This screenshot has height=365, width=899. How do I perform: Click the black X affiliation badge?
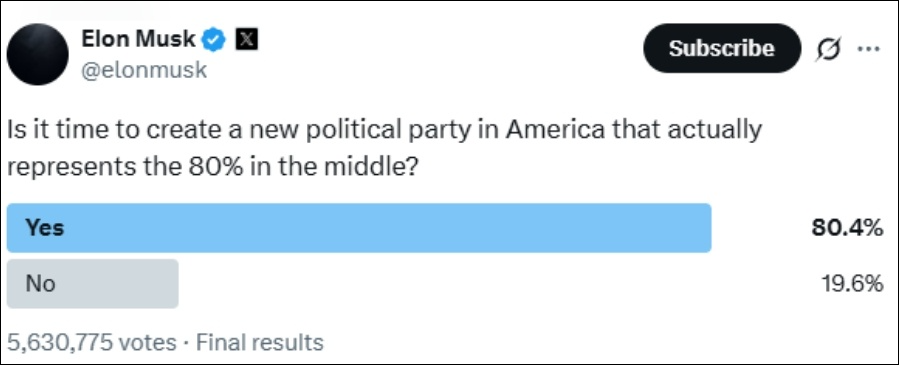(247, 40)
